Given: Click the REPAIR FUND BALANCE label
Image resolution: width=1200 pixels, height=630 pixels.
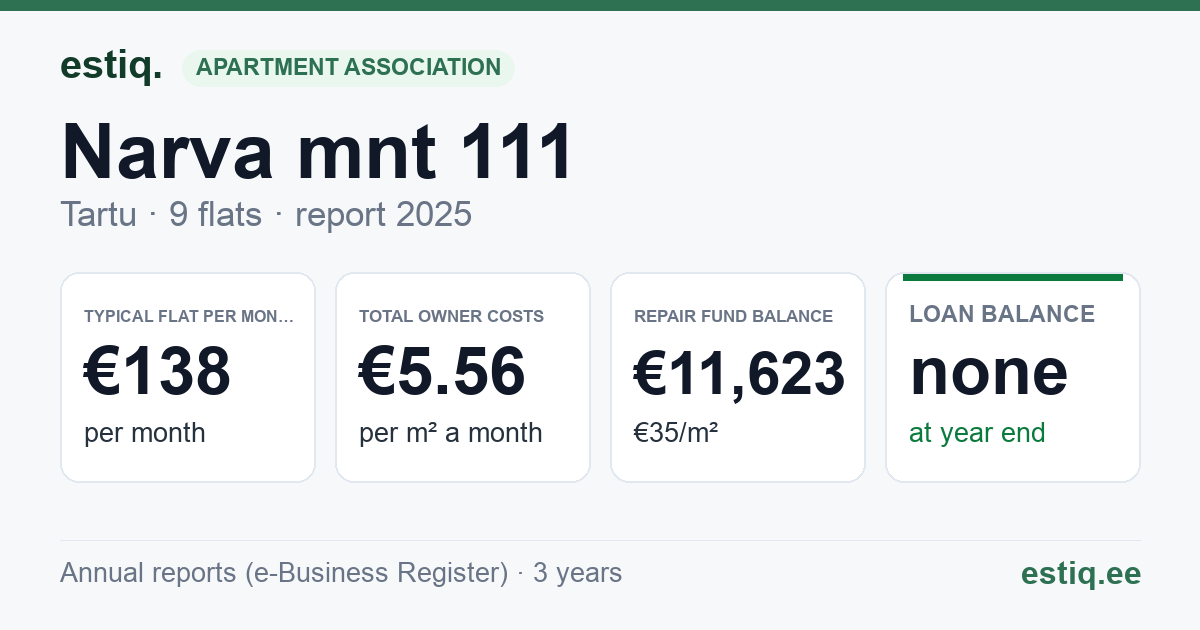Looking at the screenshot, I should point(733,316).
